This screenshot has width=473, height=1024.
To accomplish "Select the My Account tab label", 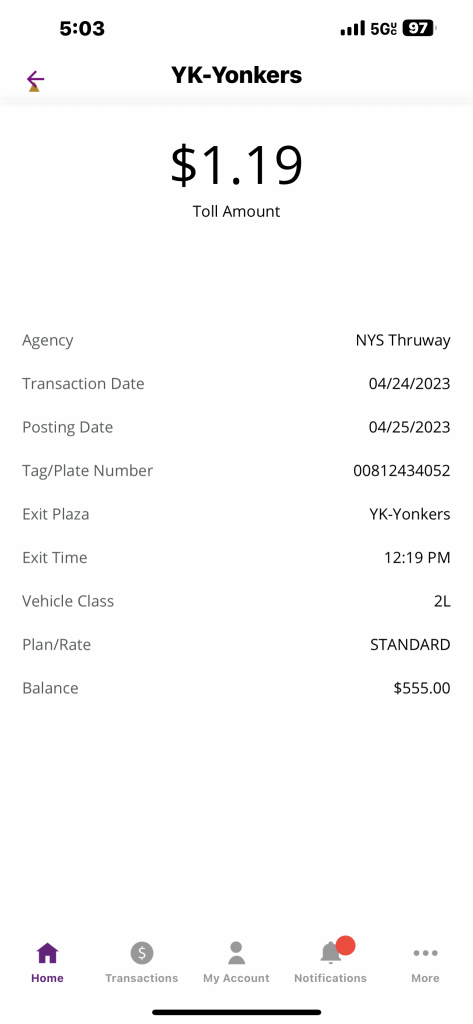I will click(x=236, y=978).
